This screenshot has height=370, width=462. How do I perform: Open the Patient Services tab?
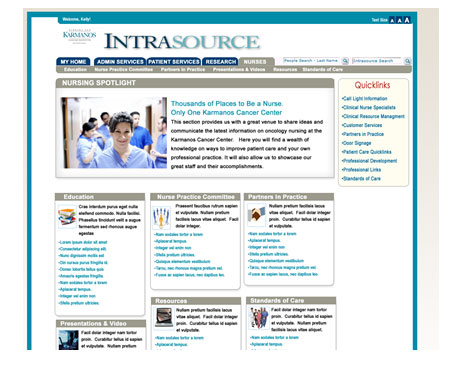pos(174,62)
